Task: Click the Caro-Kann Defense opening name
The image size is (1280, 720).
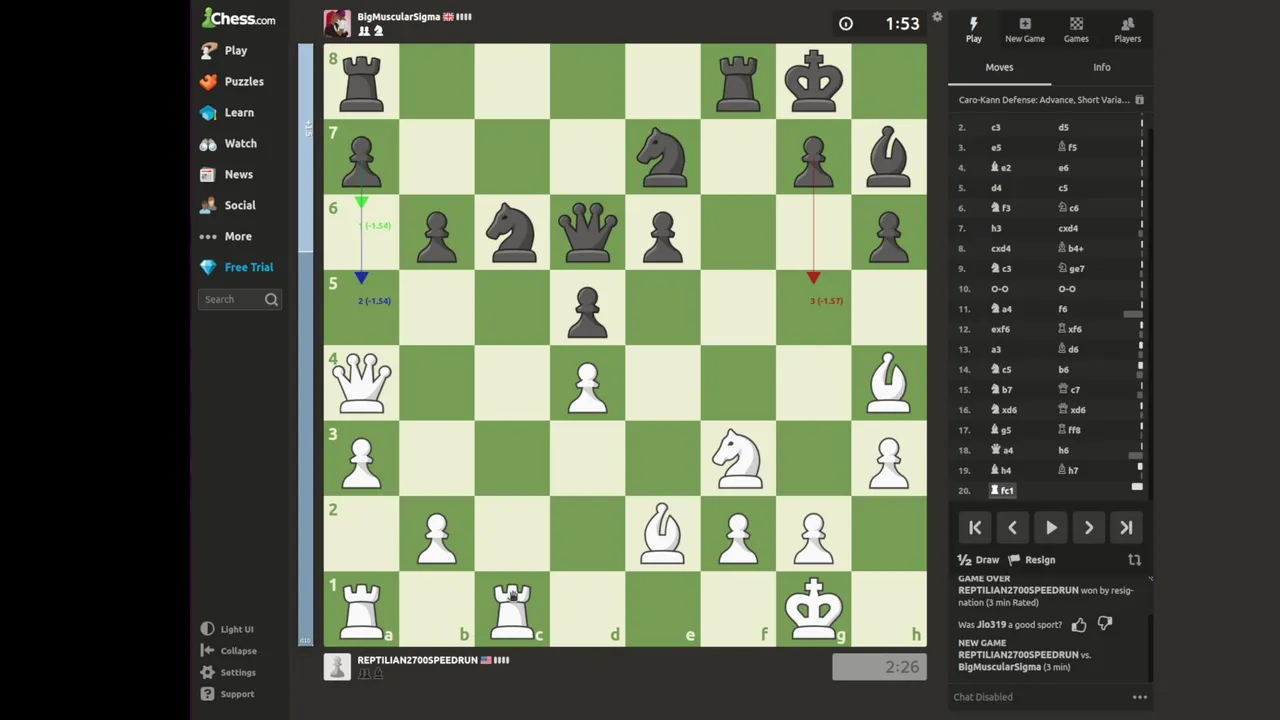Action: click(1044, 100)
